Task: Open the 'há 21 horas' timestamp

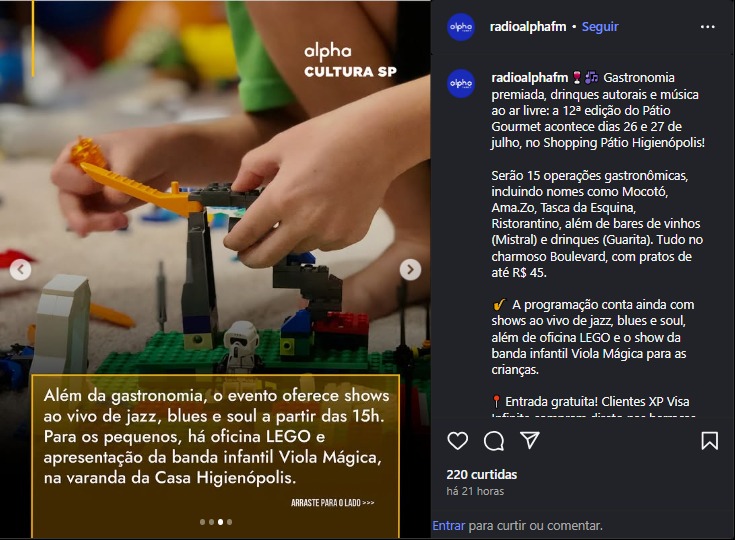Action: pos(475,491)
